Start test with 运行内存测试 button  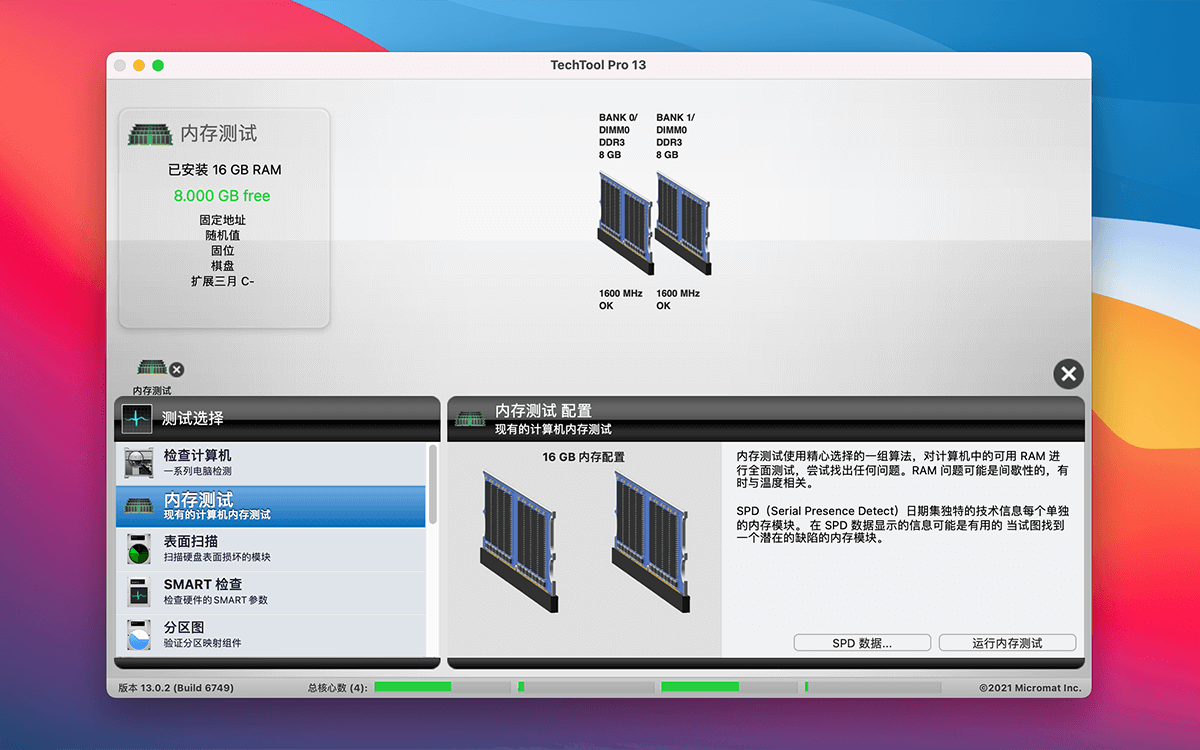click(x=1007, y=643)
